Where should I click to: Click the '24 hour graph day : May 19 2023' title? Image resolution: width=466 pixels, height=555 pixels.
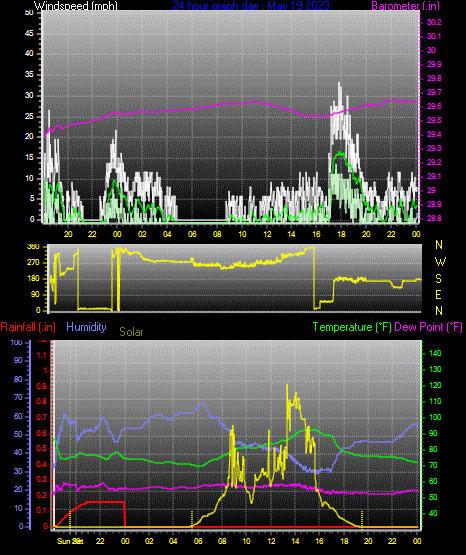click(x=251, y=5)
